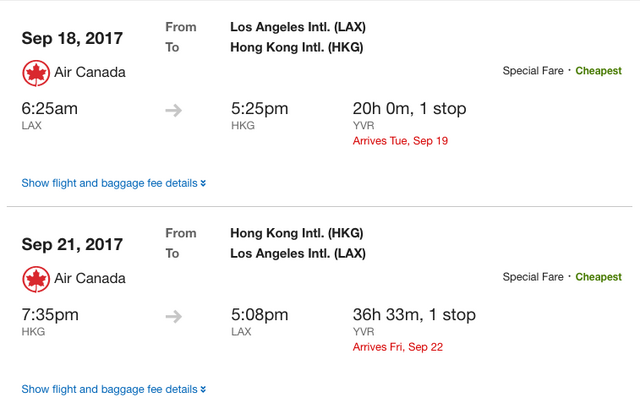
Task: Click the 5:08pm arrival time at LAX
Action: pyautogui.click(x=259, y=315)
